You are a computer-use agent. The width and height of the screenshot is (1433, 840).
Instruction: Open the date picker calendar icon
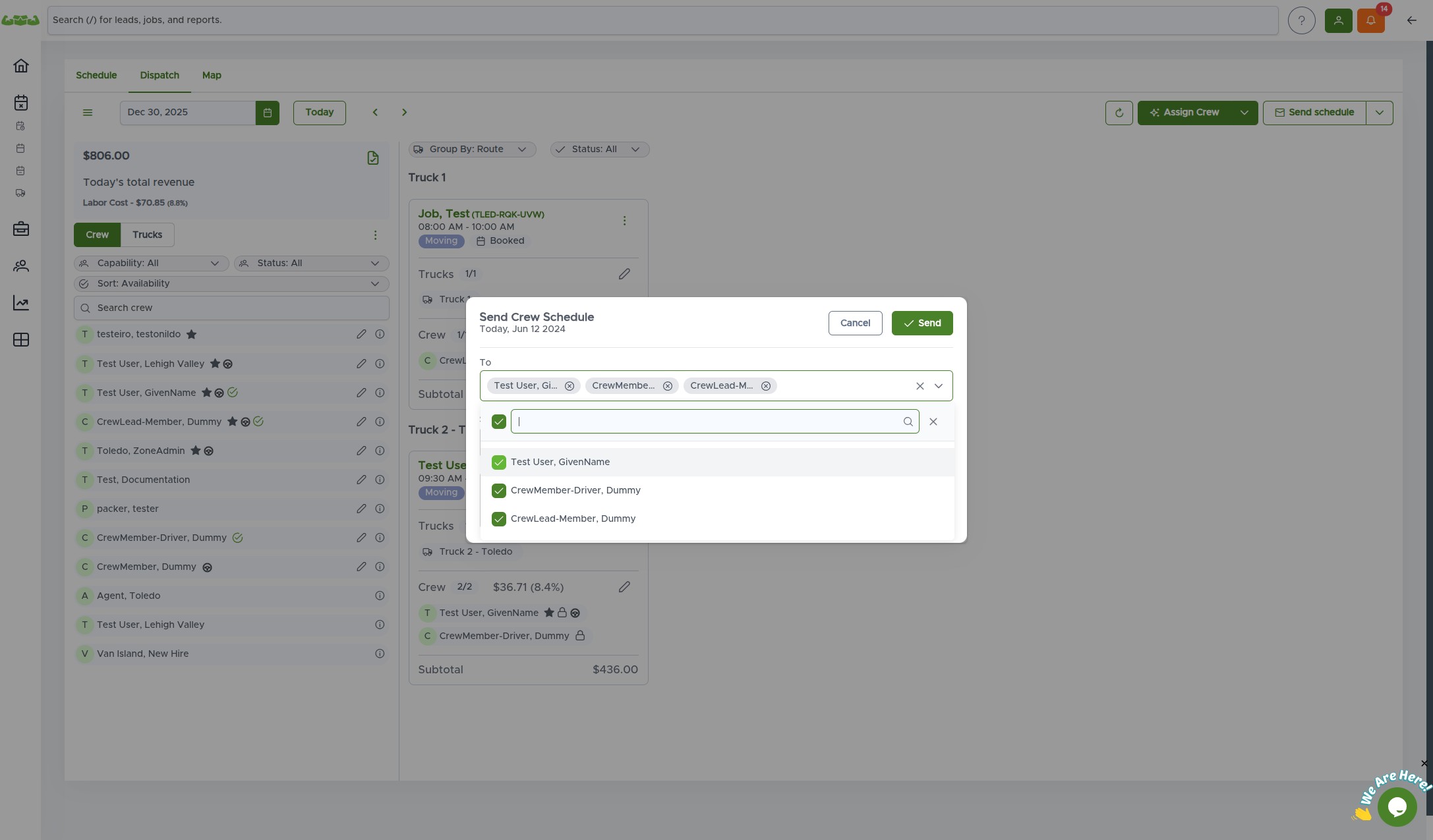coord(267,113)
